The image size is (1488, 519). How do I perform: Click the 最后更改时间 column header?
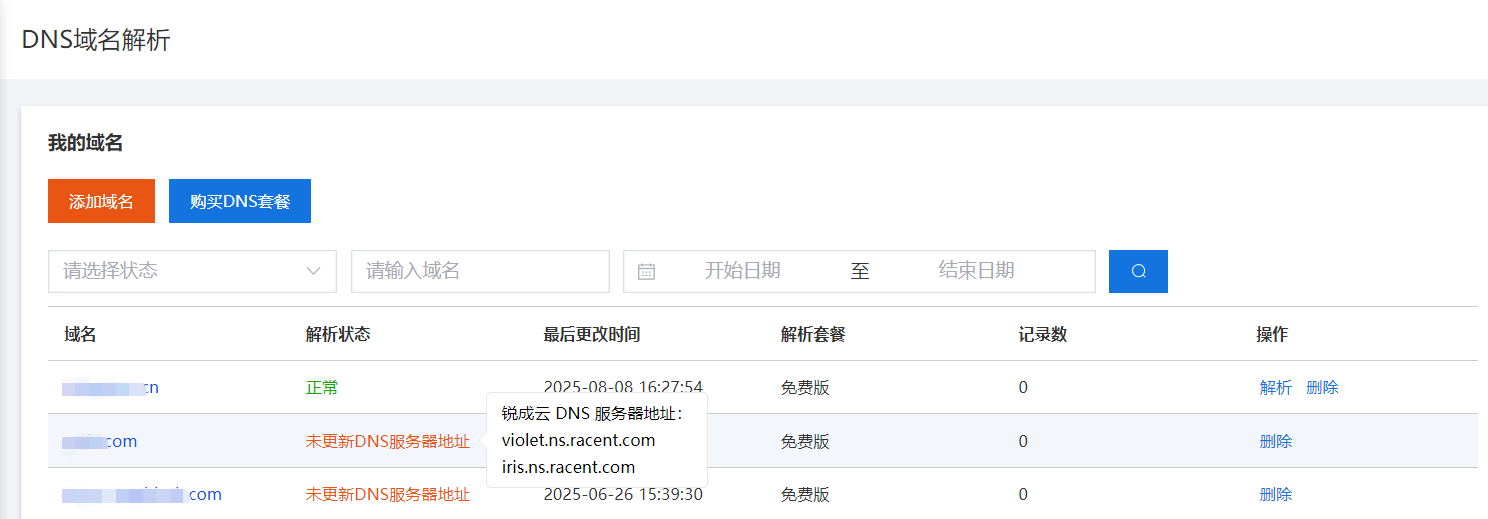click(x=591, y=335)
